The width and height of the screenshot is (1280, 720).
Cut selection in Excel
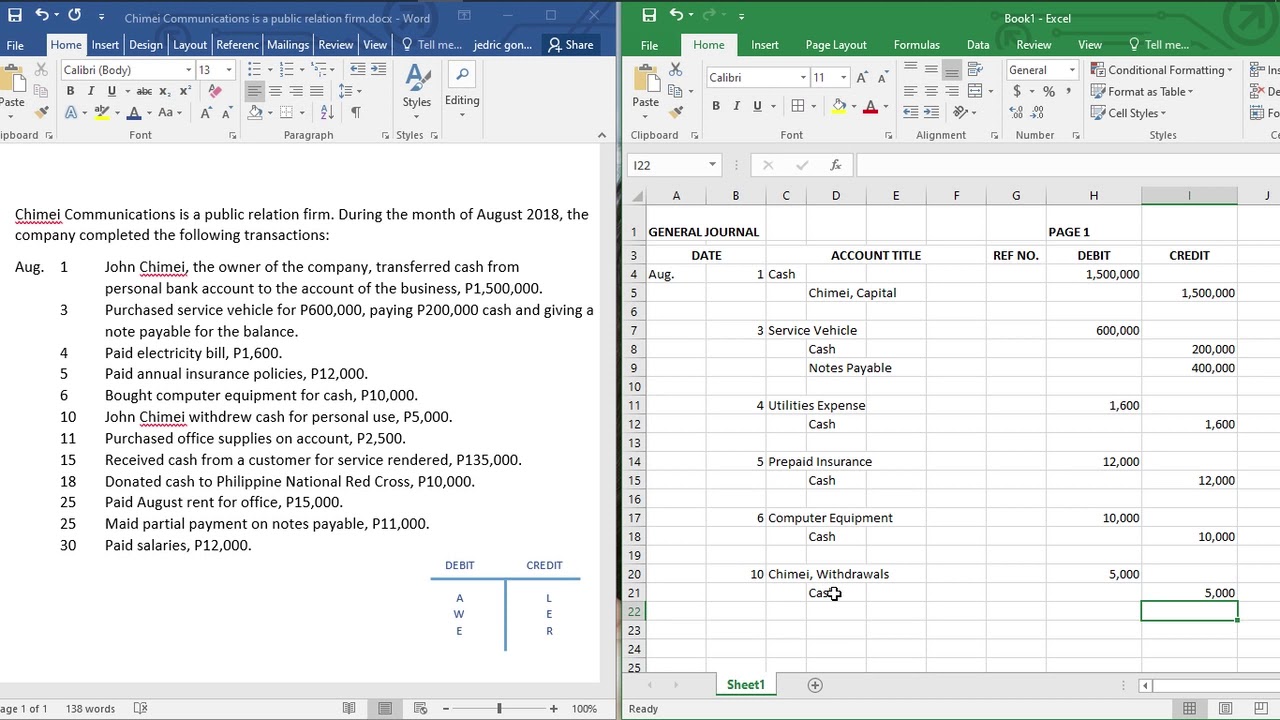675,69
